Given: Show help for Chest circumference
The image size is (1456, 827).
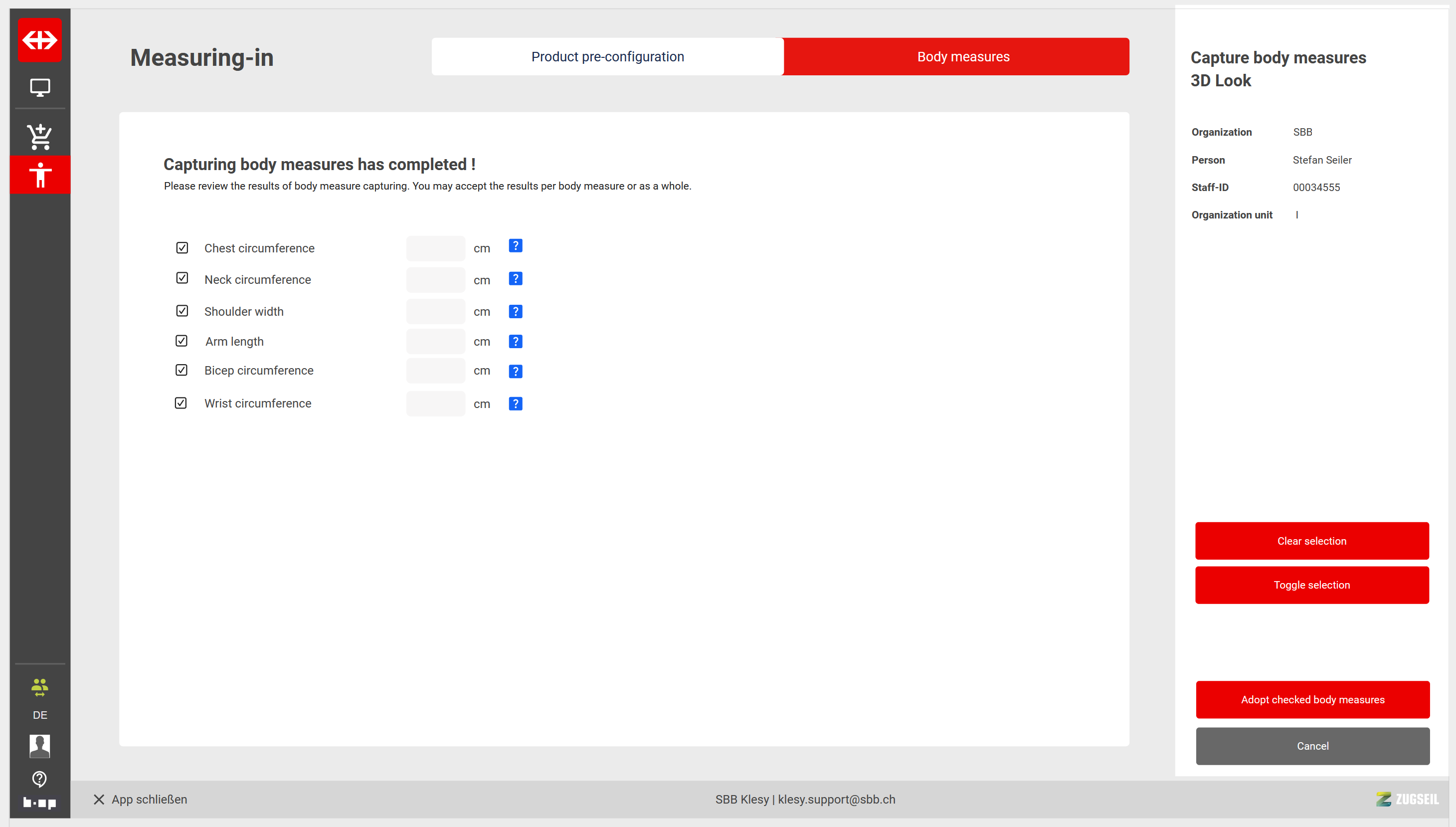Looking at the screenshot, I should [515, 246].
